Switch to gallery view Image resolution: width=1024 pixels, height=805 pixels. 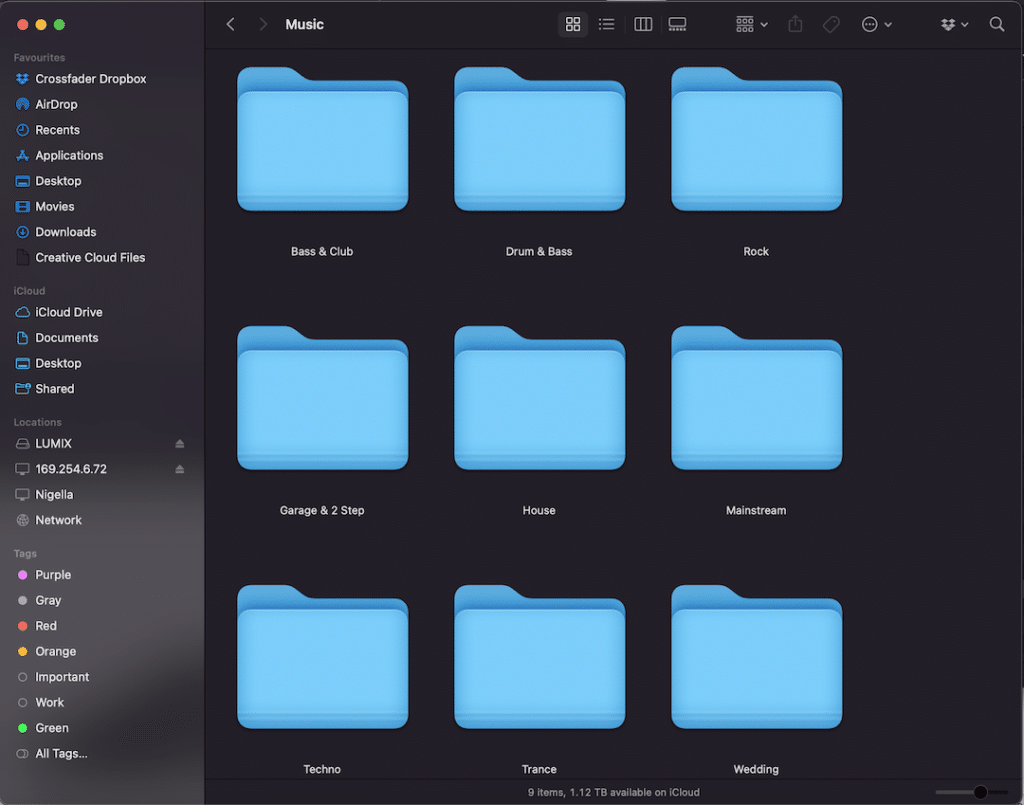677,24
